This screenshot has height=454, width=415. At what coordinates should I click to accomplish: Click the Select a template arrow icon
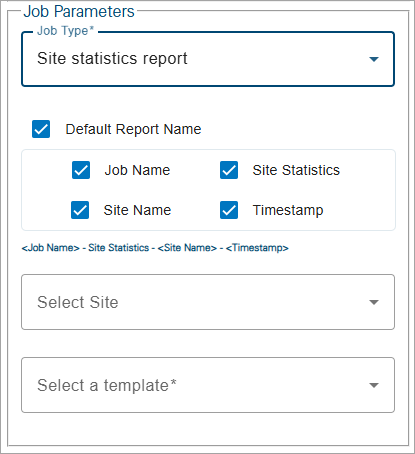pos(374,385)
